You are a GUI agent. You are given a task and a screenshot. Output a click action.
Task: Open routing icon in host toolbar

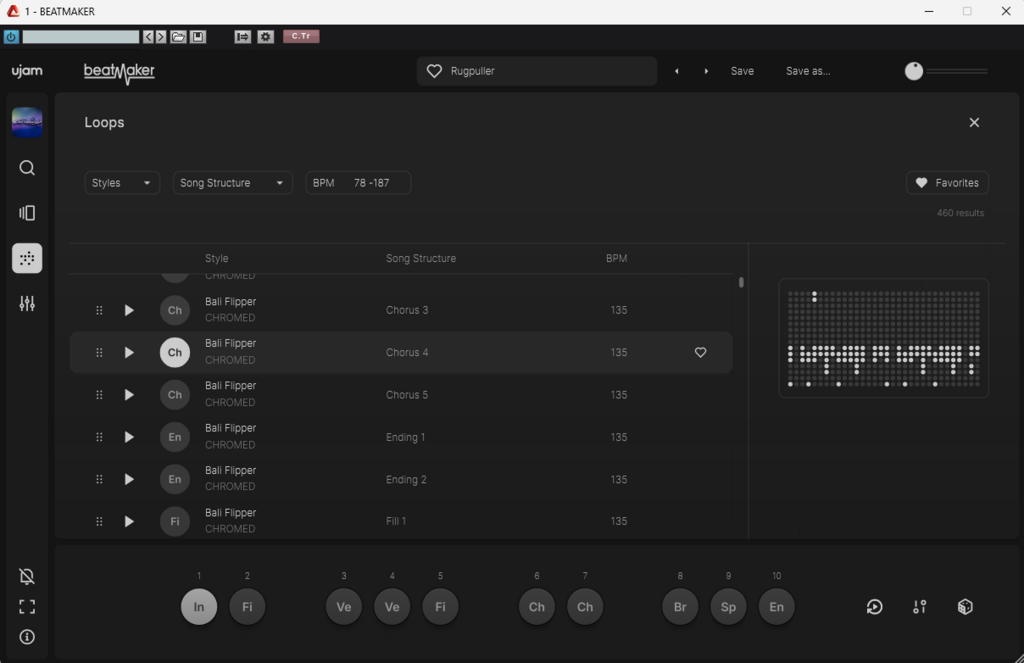point(242,37)
